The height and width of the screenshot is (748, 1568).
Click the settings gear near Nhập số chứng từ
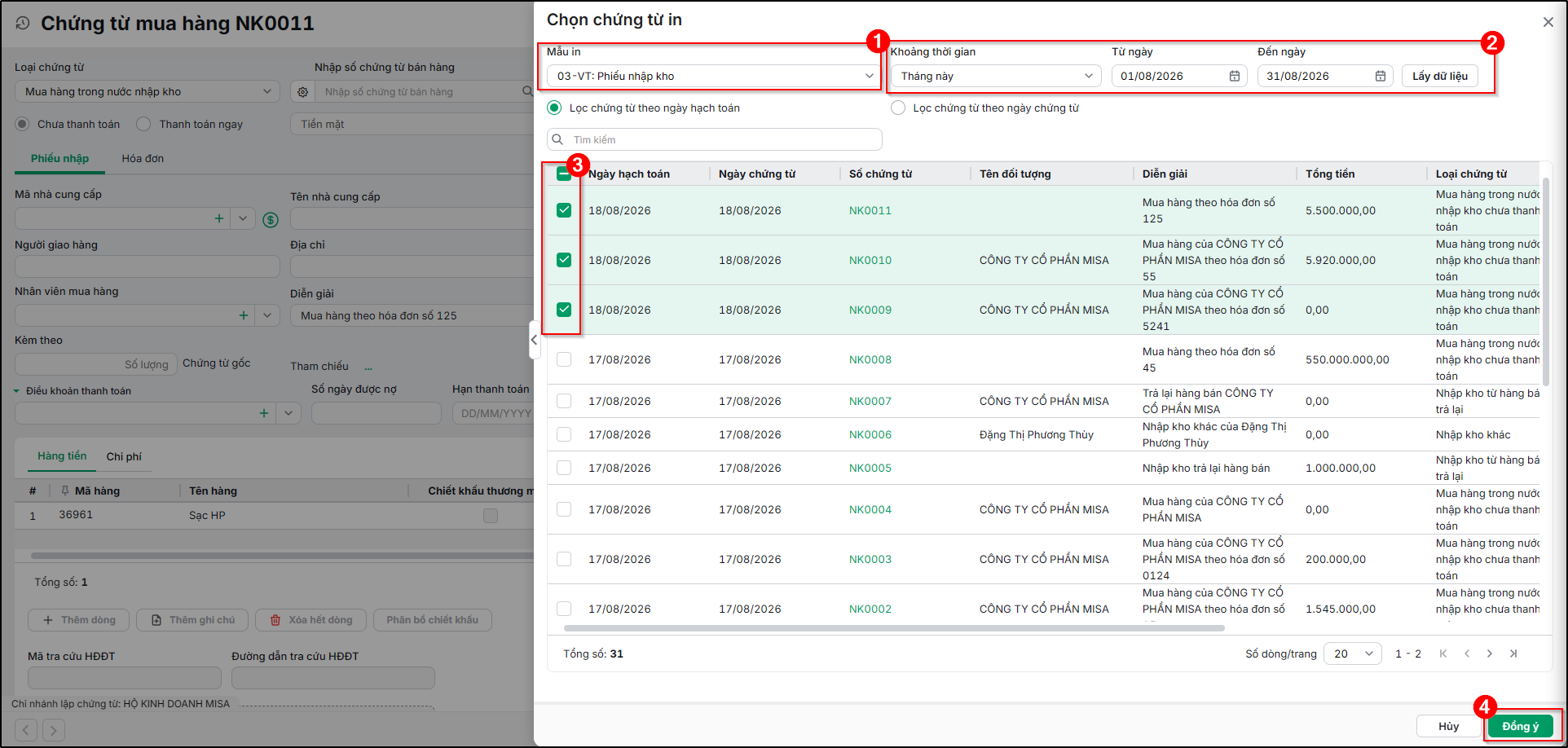[x=302, y=92]
